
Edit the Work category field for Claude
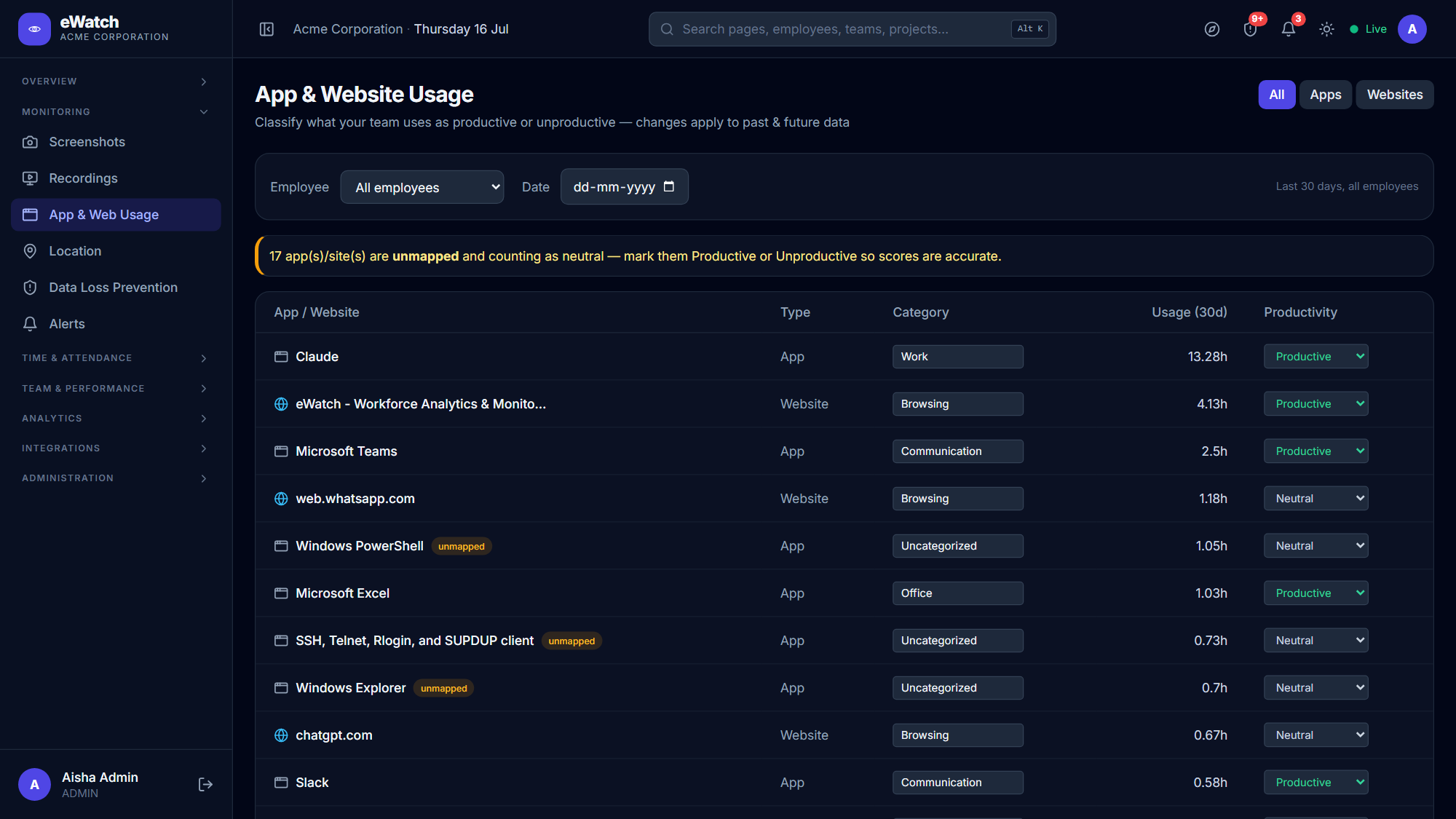coord(958,357)
